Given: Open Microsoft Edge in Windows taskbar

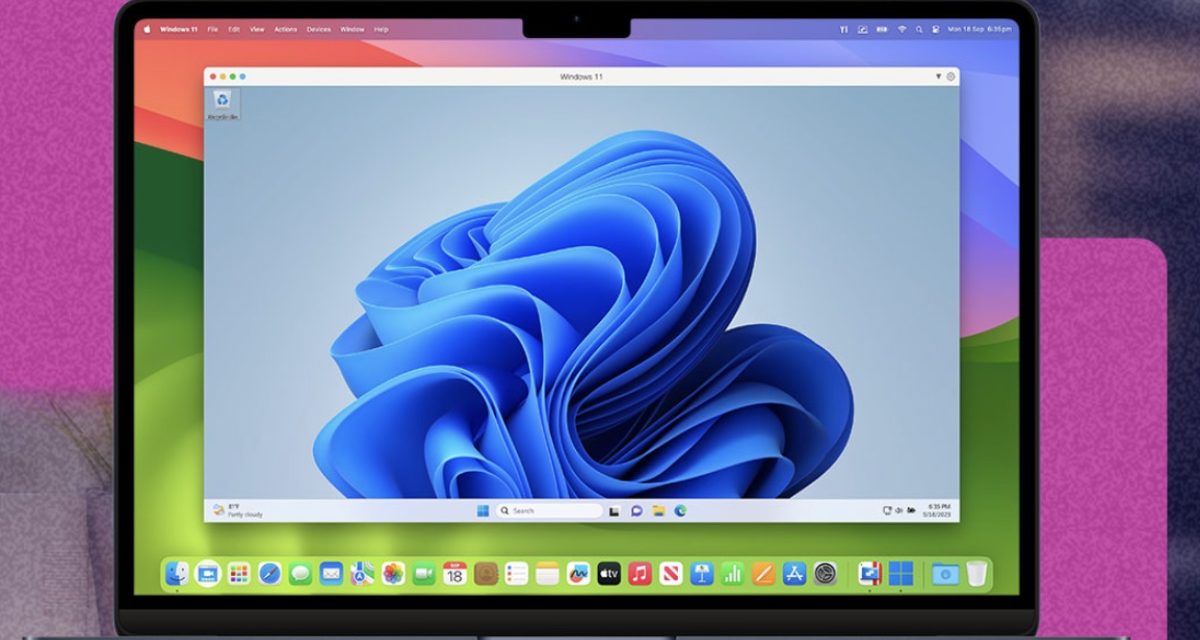Looking at the screenshot, I should [x=680, y=511].
